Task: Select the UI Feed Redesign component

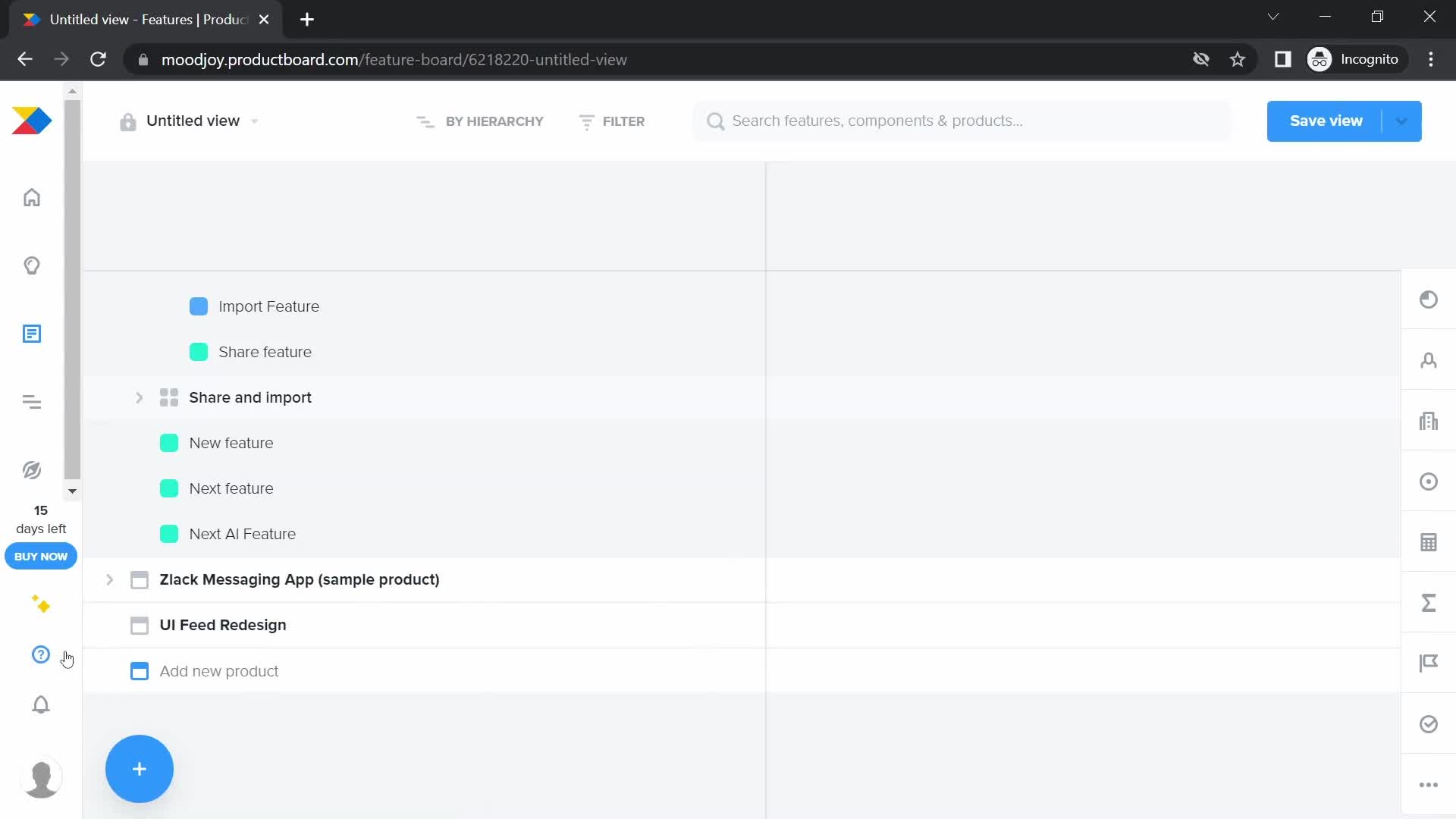Action: pyautogui.click(x=224, y=625)
